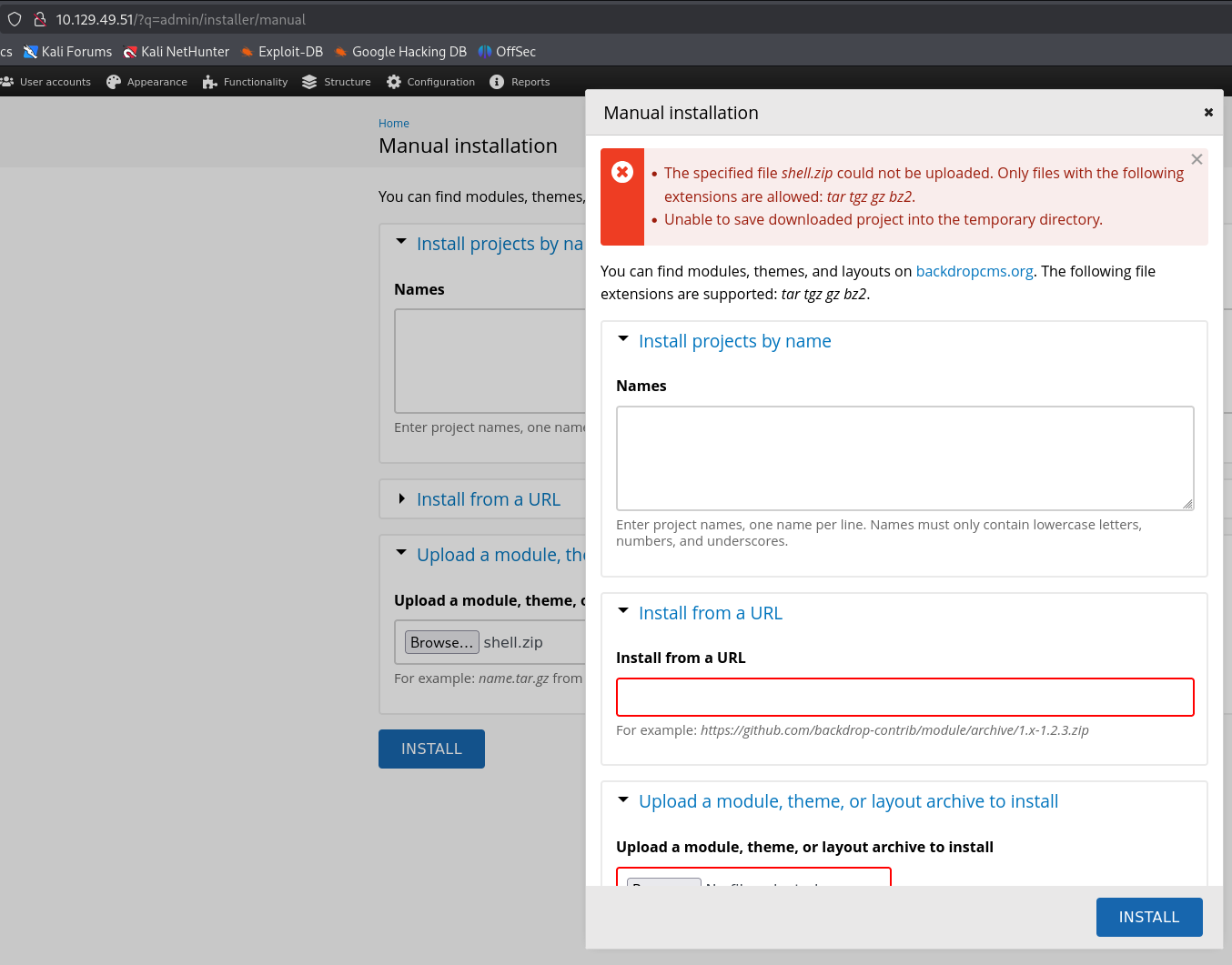Click the Reports info icon
The image size is (1232, 965).
click(497, 82)
